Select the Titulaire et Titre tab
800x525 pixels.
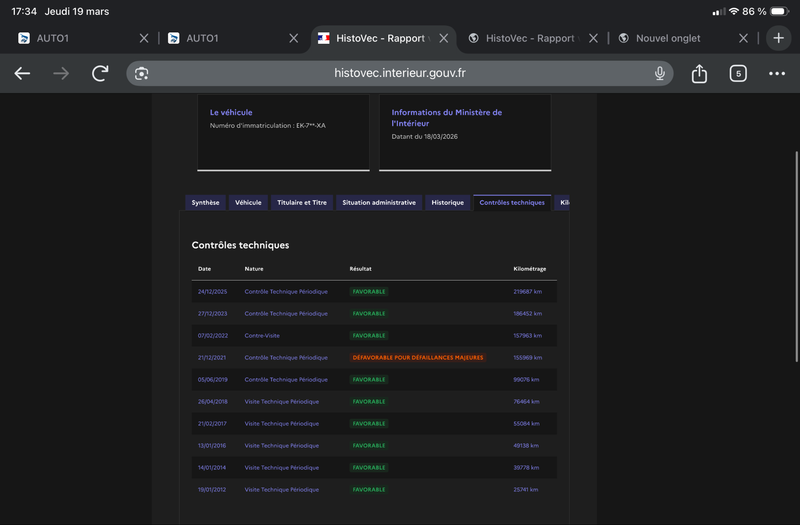click(301, 202)
